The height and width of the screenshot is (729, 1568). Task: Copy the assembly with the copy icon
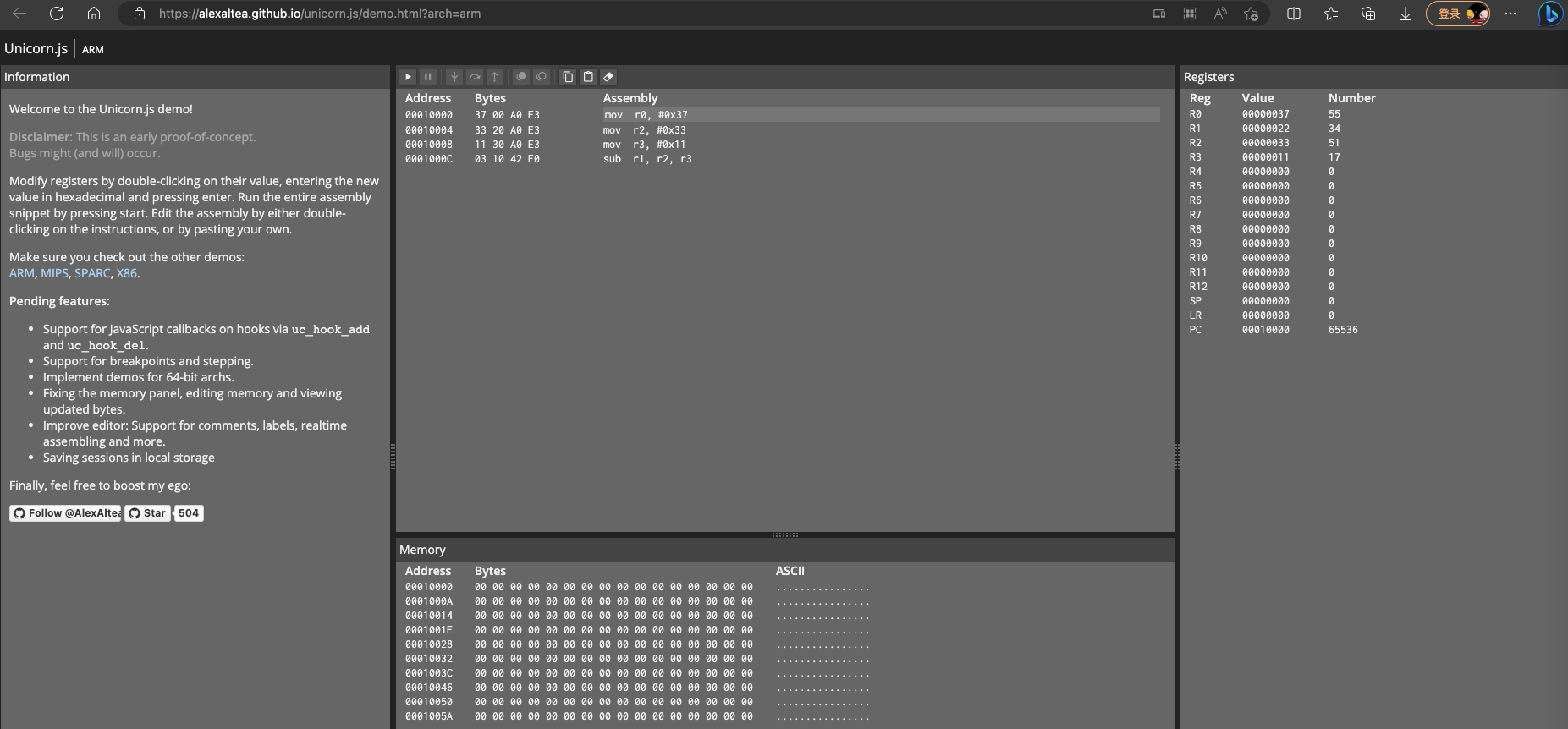(x=568, y=77)
